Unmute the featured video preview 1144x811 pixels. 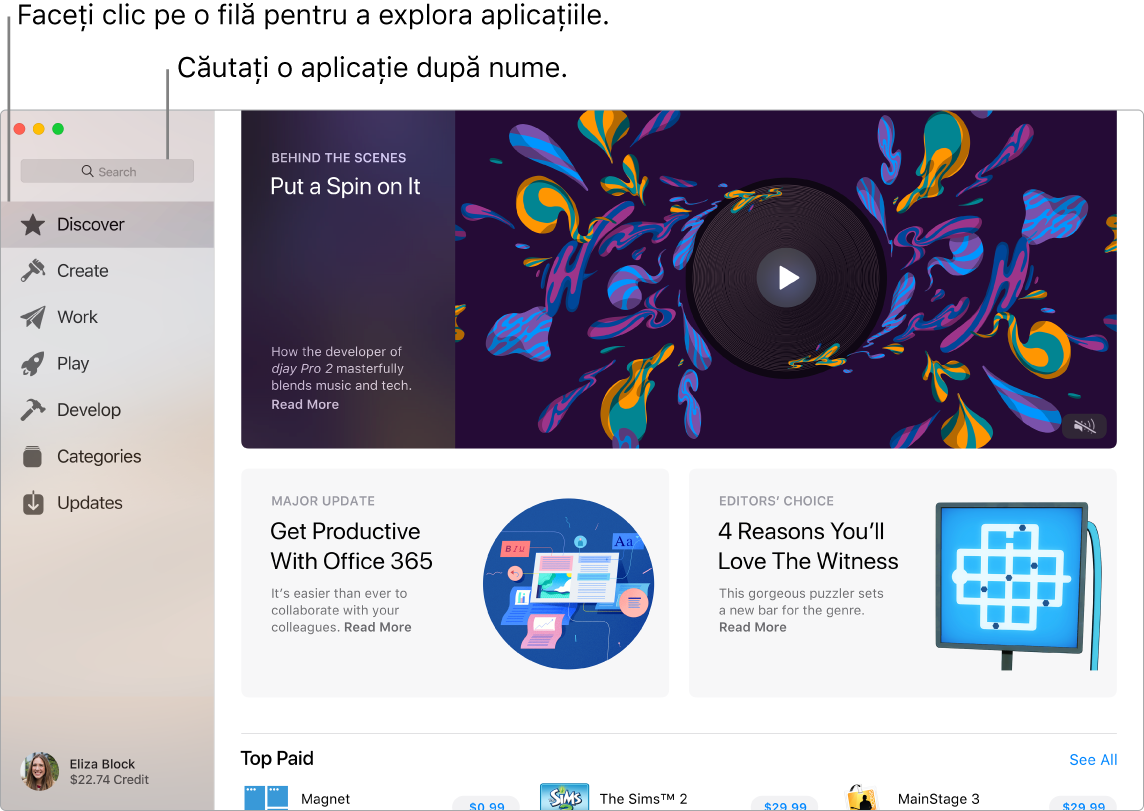(1083, 426)
